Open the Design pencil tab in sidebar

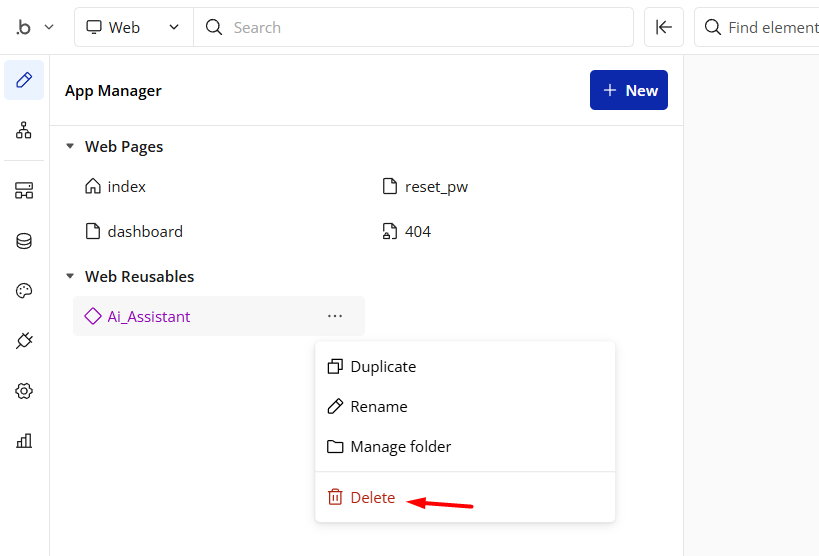(24, 80)
